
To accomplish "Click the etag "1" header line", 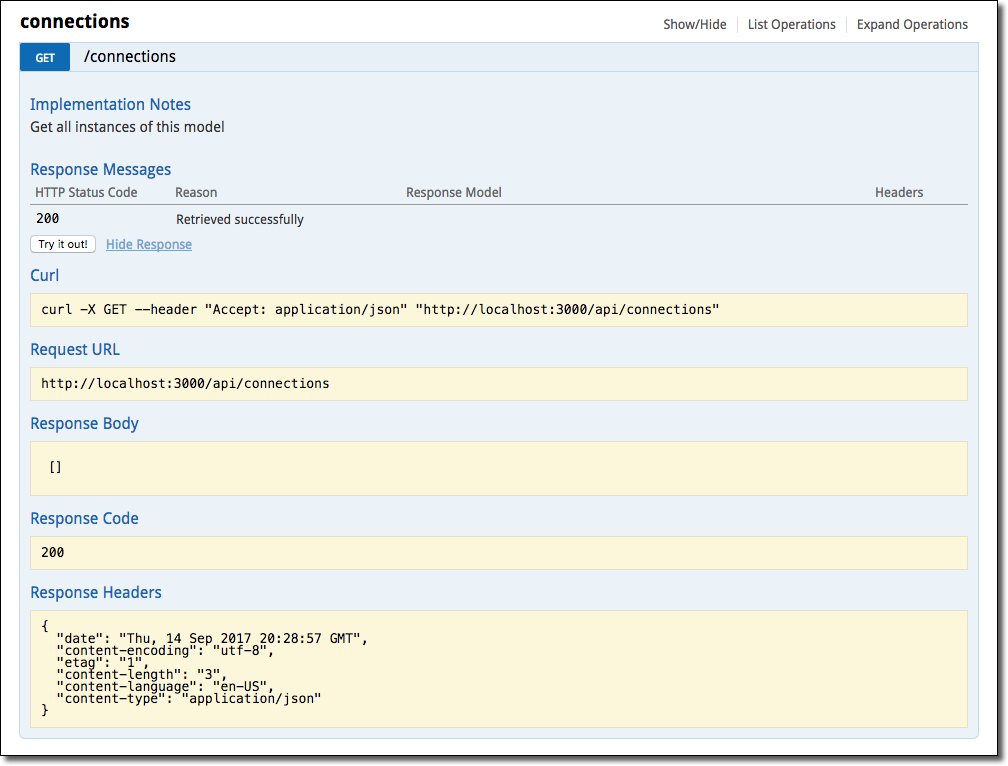I will click(103, 663).
